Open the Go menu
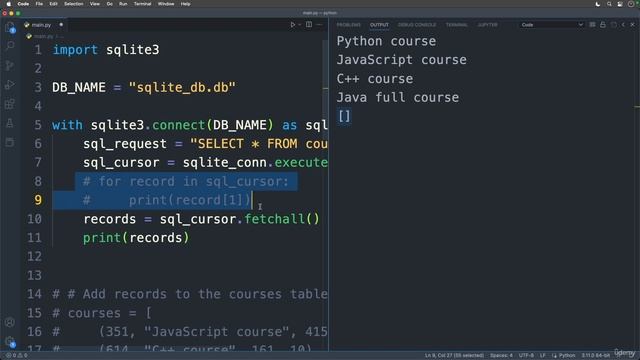 click(x=109, y=4)
